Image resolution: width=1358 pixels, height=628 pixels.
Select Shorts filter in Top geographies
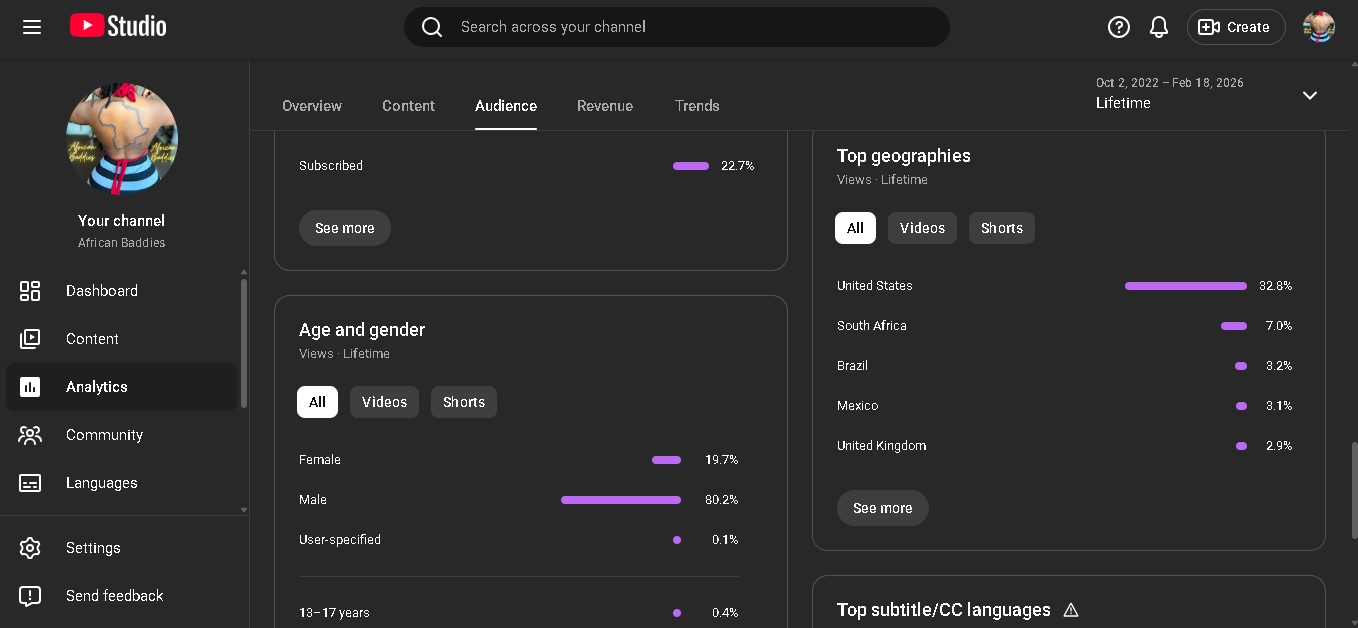pyautogui.click(x=1002, y=228)
